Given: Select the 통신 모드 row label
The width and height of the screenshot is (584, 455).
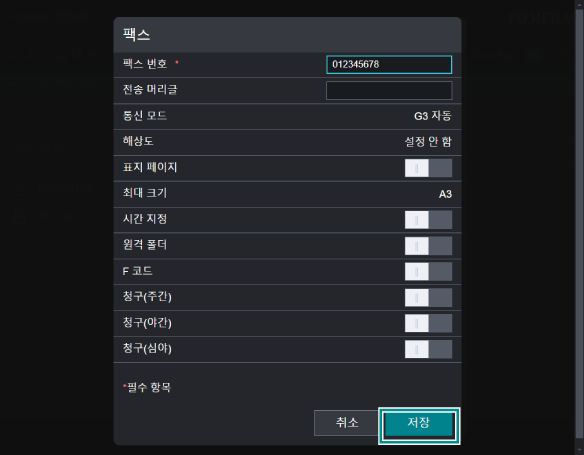Looking at the screenshot, I should [x=145, y=116].
